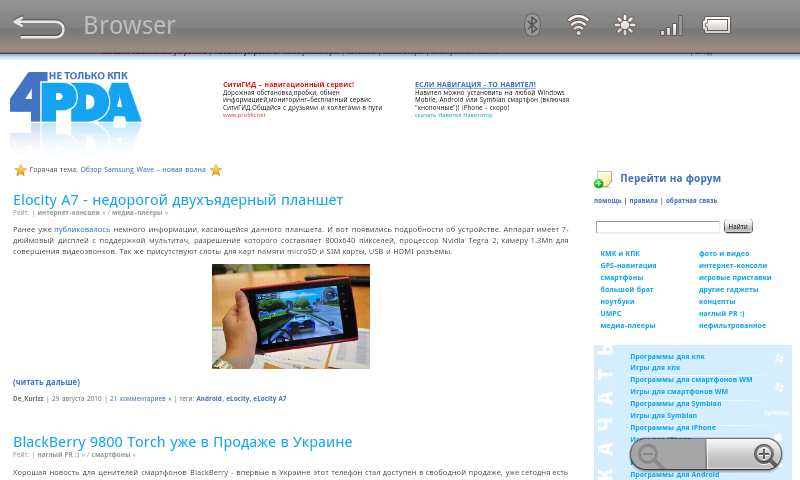Screen dimensions: 800x480
Task: Open the (читать дальше) read more link
Action: tap(46, 382)
